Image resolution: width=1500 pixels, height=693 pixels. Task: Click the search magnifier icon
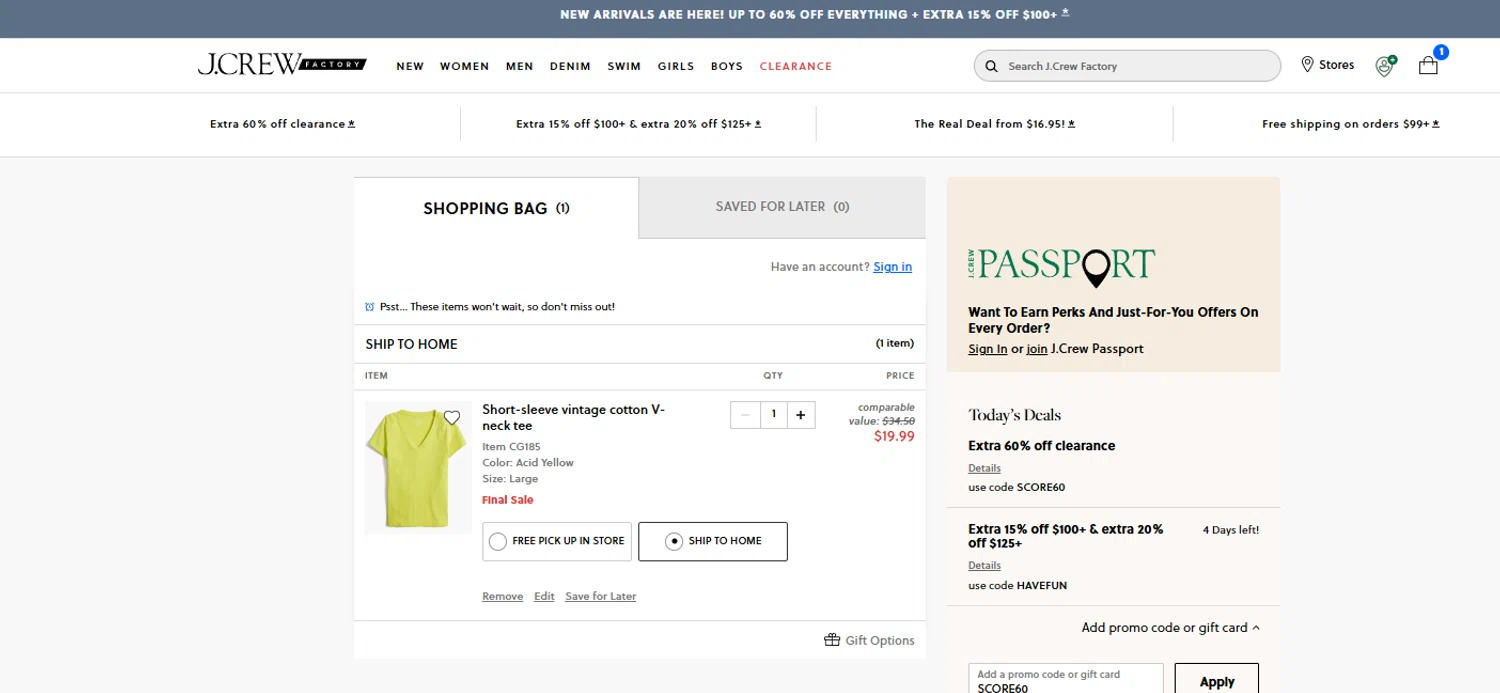click(991, 66)
